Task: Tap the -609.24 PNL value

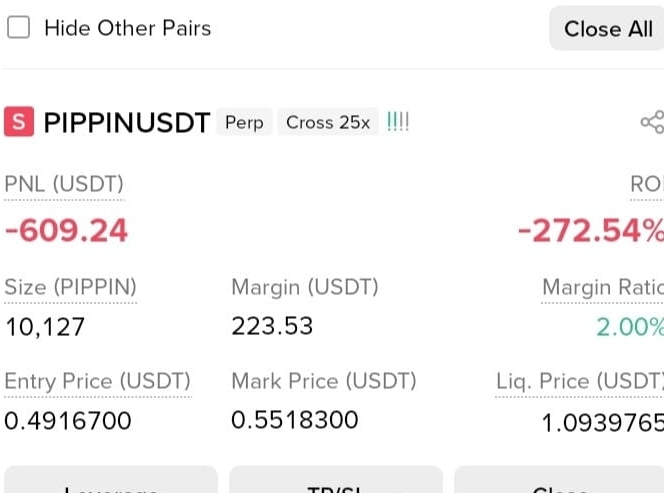Action: [x=66, y=231]
